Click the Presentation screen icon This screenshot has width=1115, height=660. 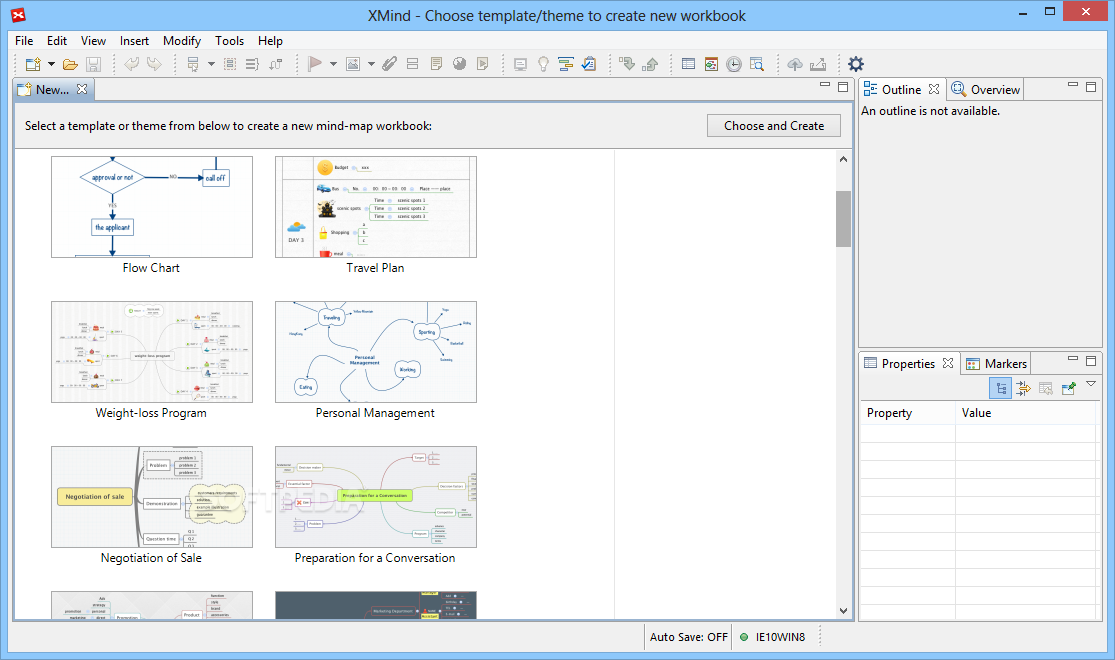pos(521,64)
